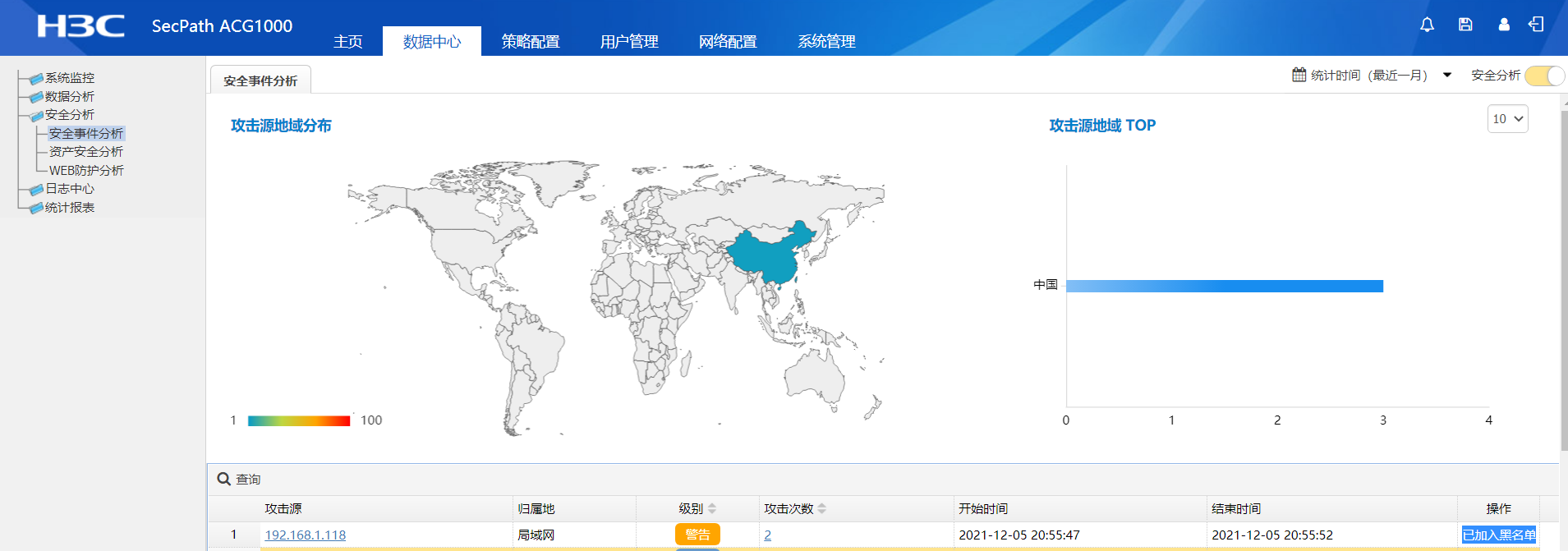The width and height of the screenshot is (1568, 551).
Task: Click the 已加入黑名单 action button
Action: [x=1499, y=535]
